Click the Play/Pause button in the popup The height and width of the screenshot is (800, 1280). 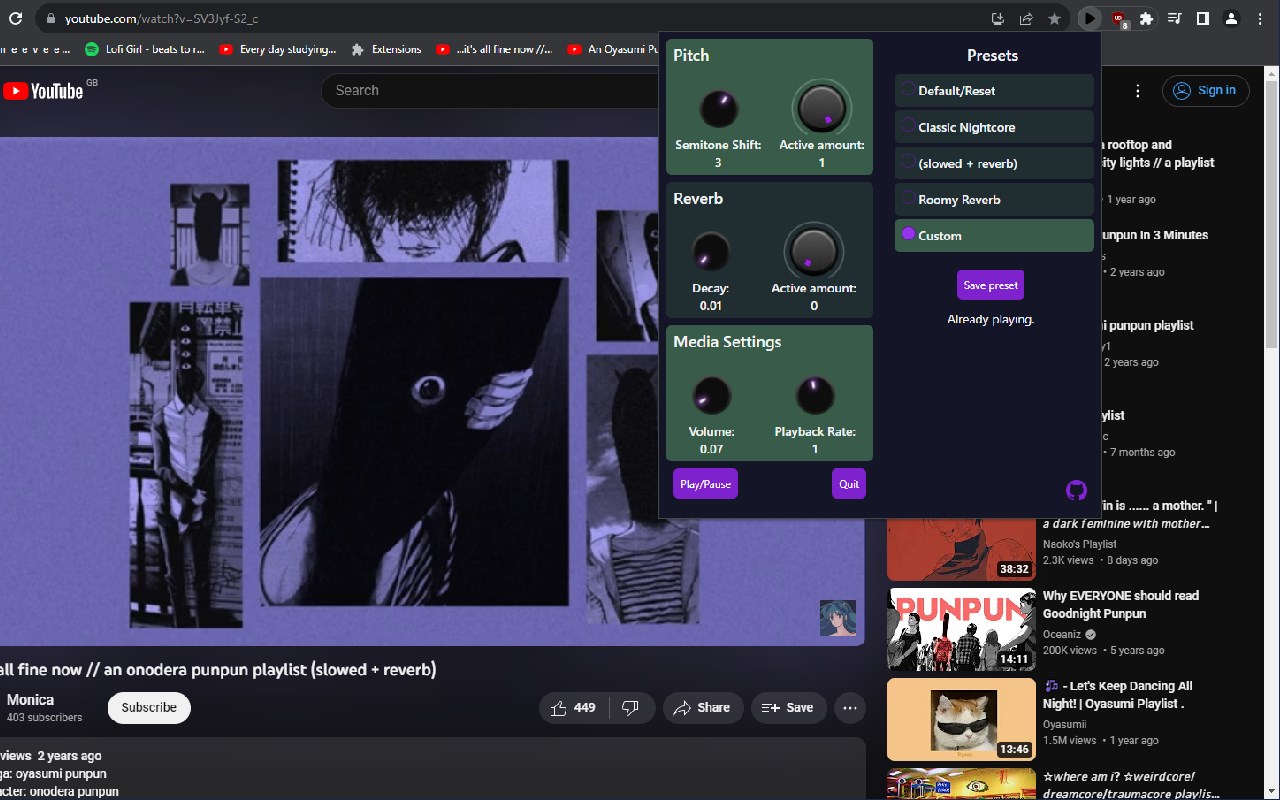point(705,484)
